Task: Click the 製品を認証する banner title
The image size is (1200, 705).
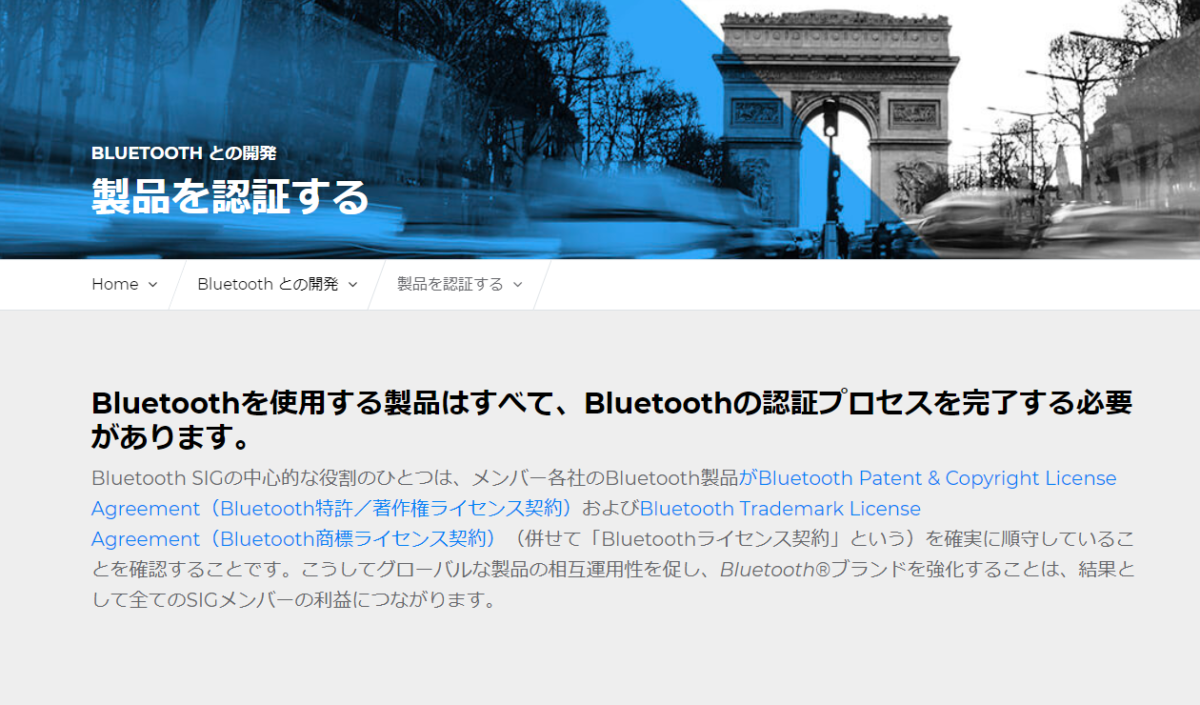Action: (x=230, y=197)
